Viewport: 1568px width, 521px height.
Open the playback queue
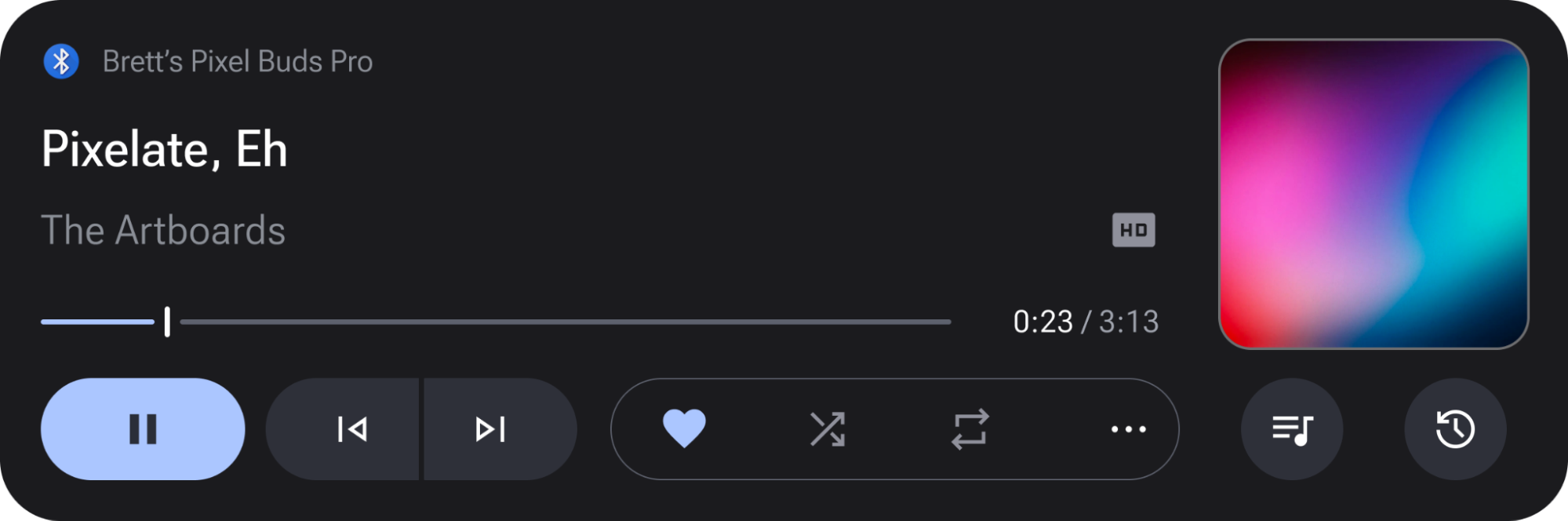[x=1291, y=428]
